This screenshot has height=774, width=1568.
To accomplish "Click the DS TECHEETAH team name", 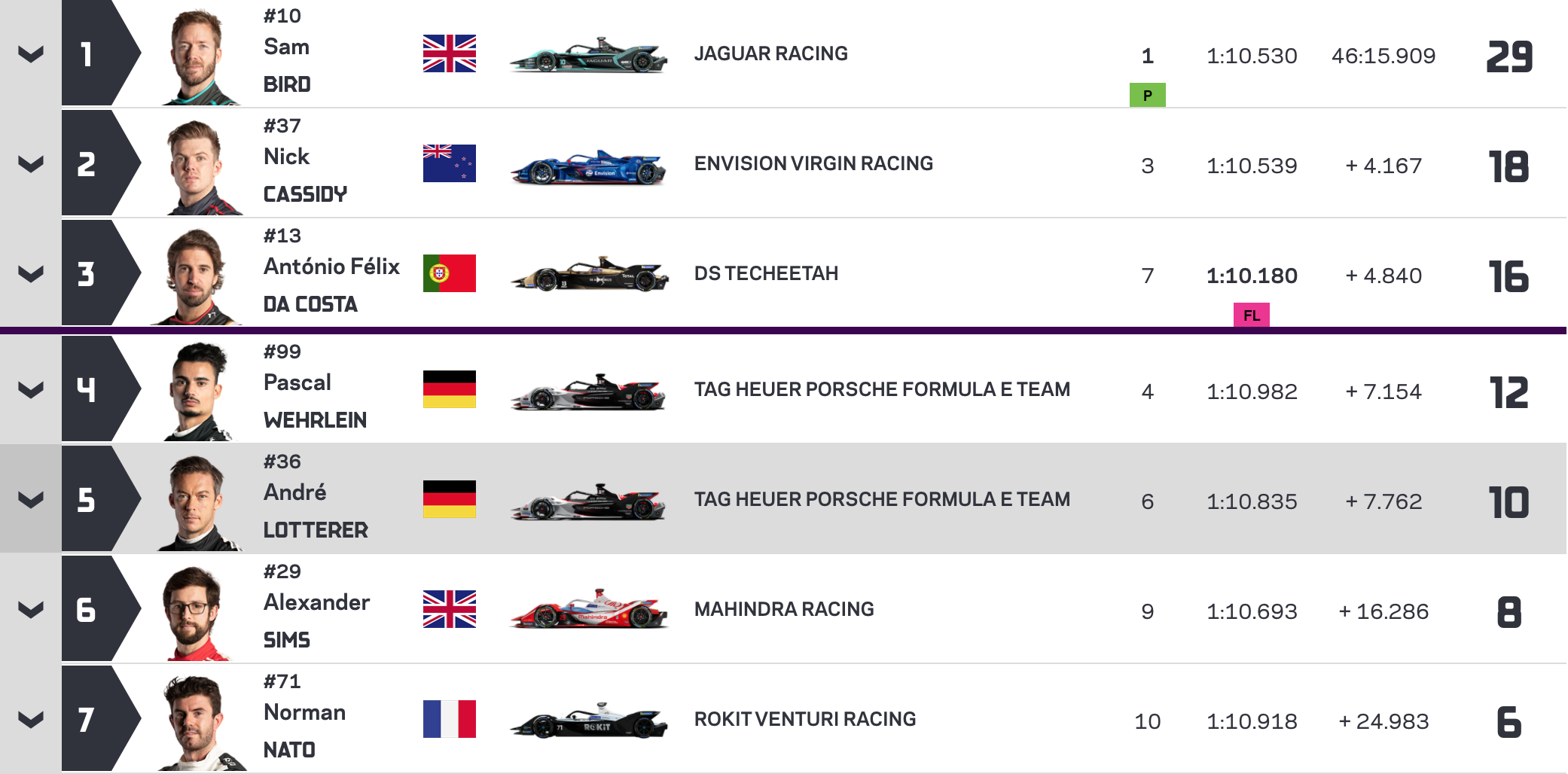I will pos(766,273).
